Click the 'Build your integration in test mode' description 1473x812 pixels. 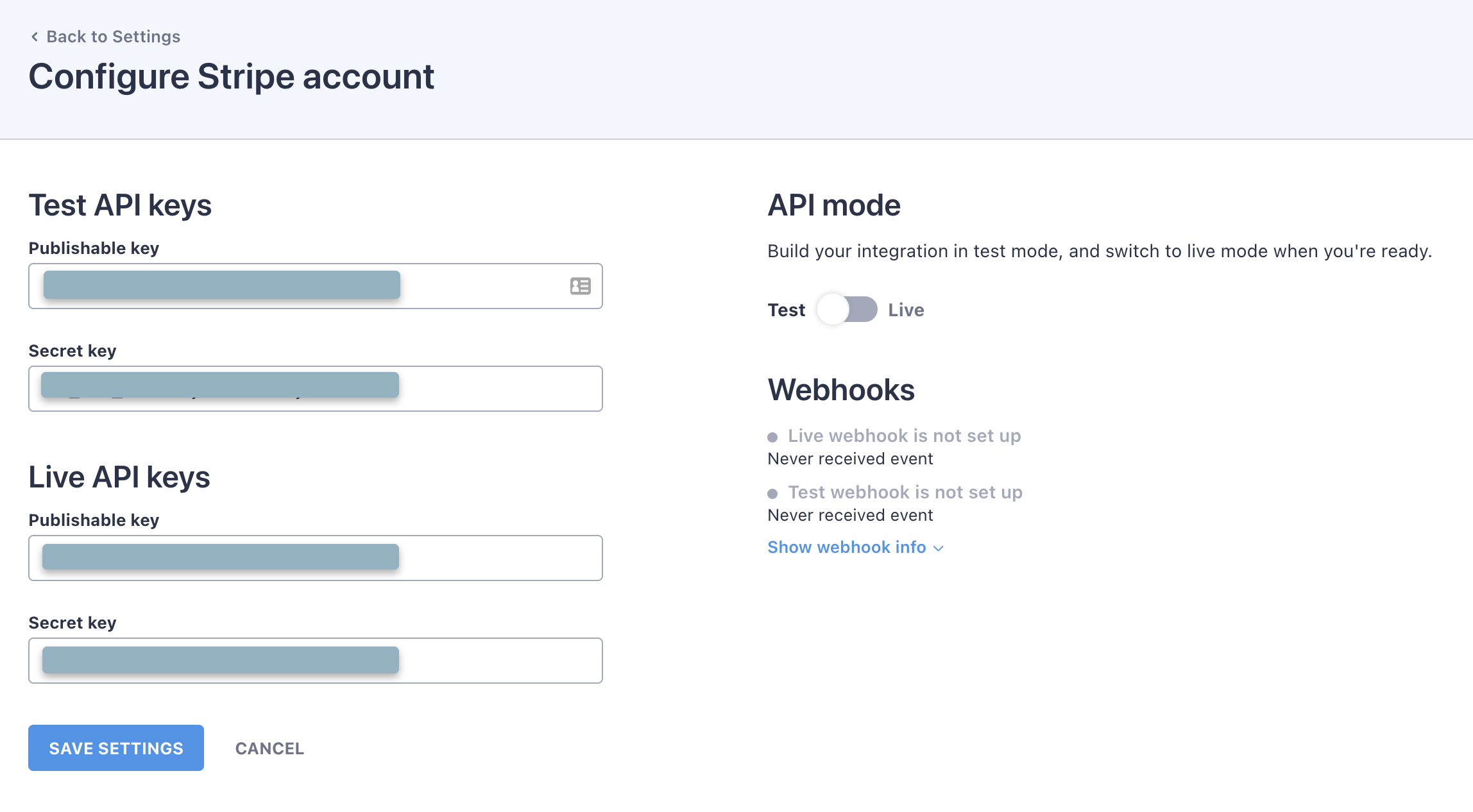pos(1100,251)
